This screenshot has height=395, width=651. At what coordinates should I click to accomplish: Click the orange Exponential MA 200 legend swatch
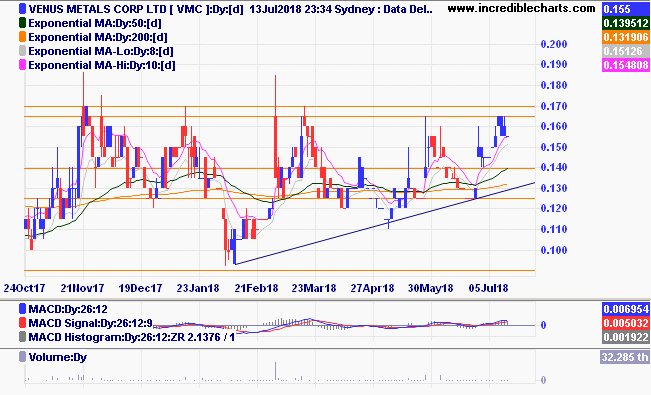[22, 37]
